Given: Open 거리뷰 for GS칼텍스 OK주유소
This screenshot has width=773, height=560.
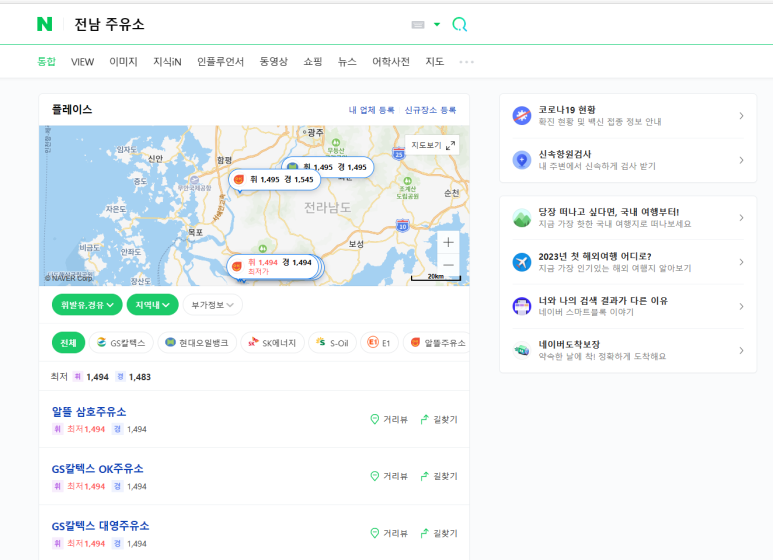Looking at the screenshot, I should [x=389, y=476].
